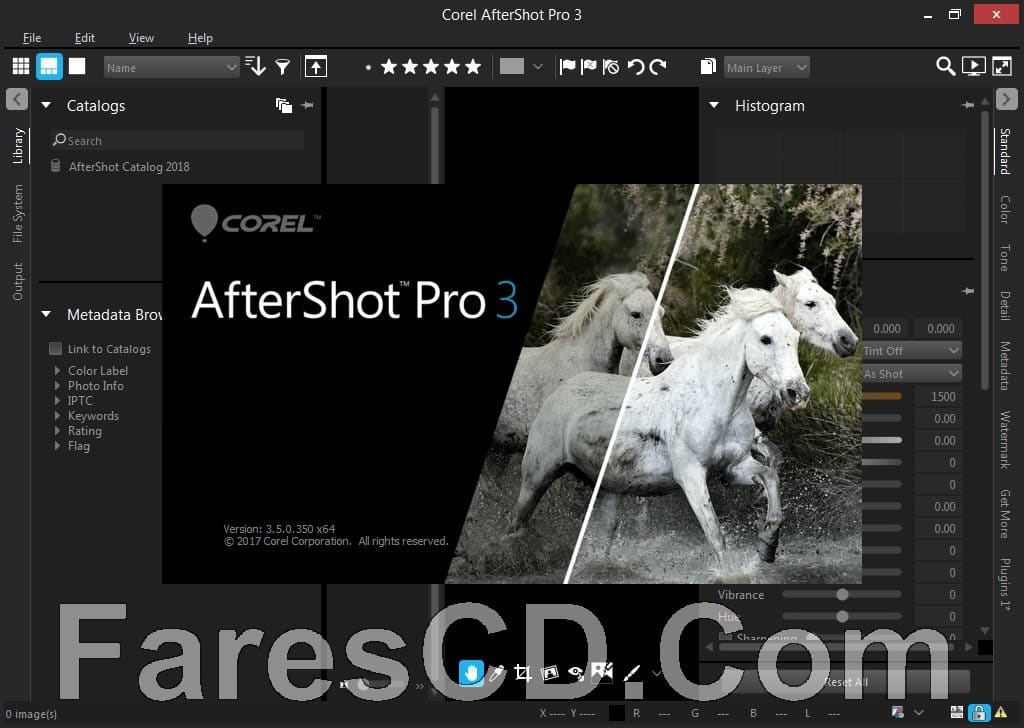Open the Color tools tab
Image resolution: width=1024 pixels, height=728 pixels.
(x=1004, y=209)
